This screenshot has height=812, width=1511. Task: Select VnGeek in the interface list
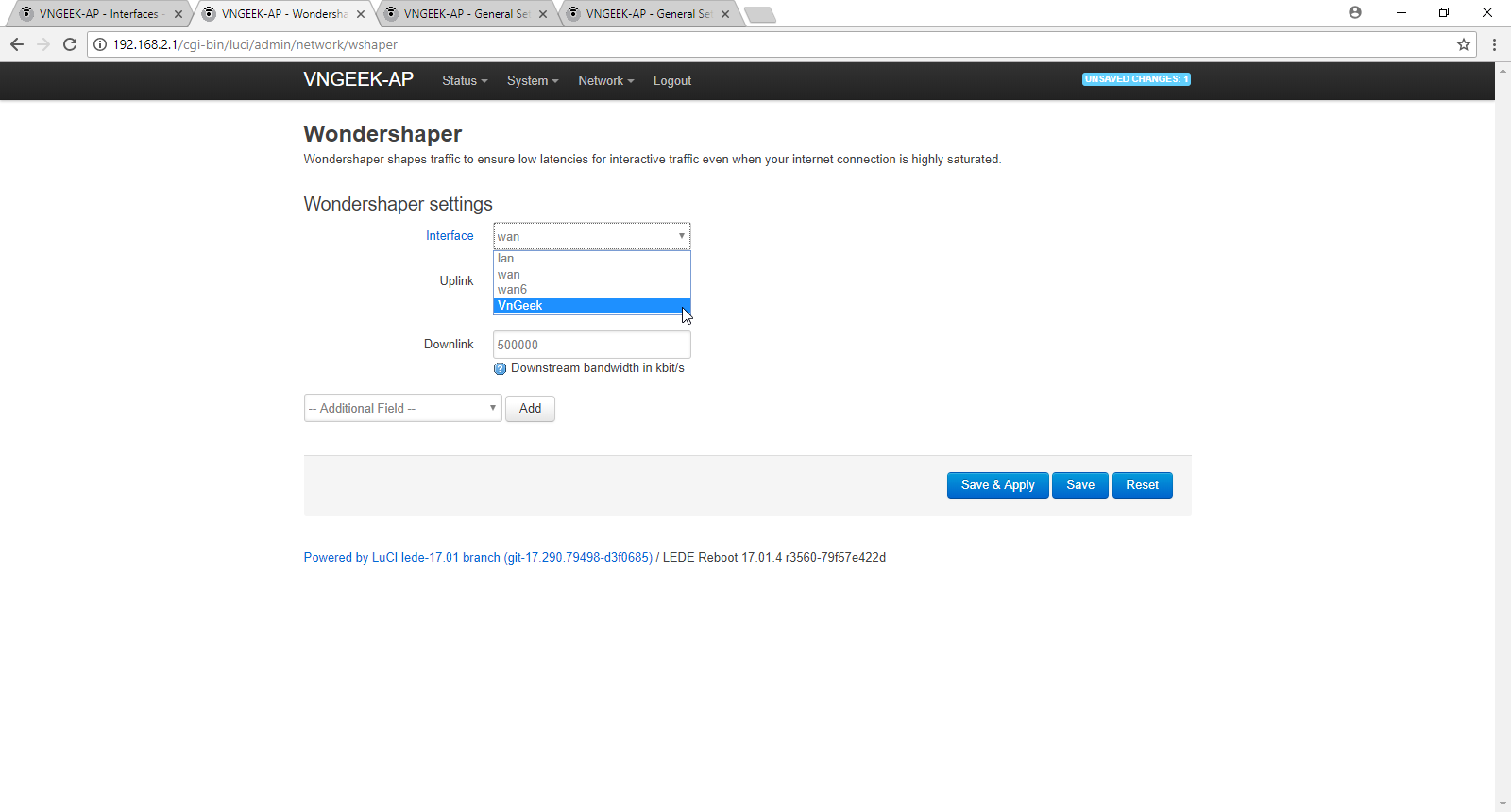(x=592, y=306)
